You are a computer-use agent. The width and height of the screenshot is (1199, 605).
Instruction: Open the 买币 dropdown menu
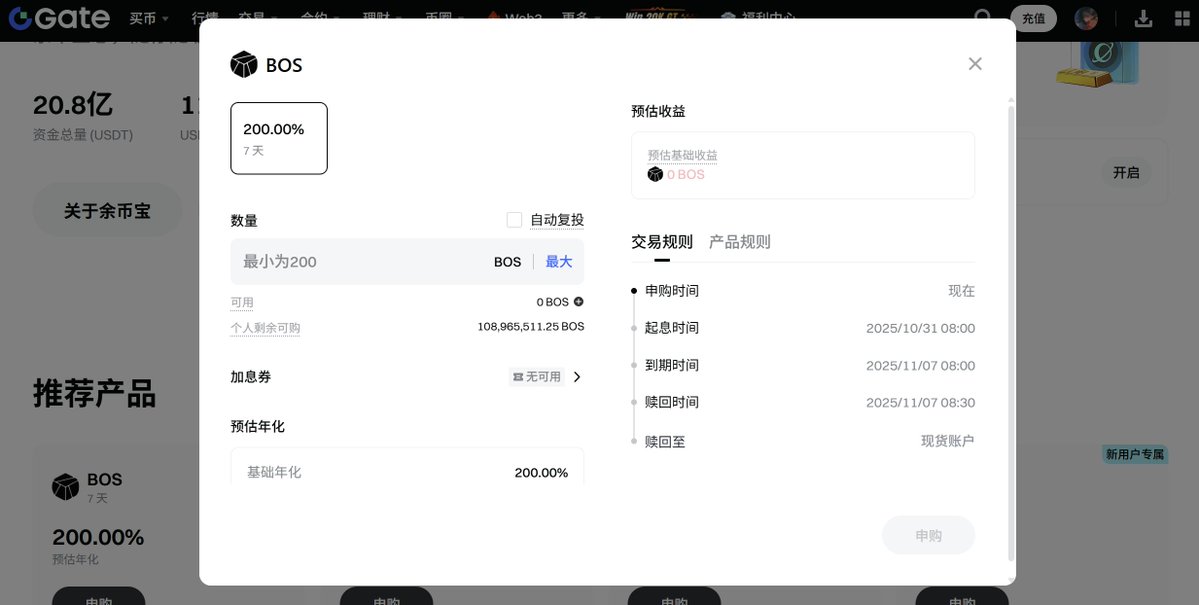point(149,18)
